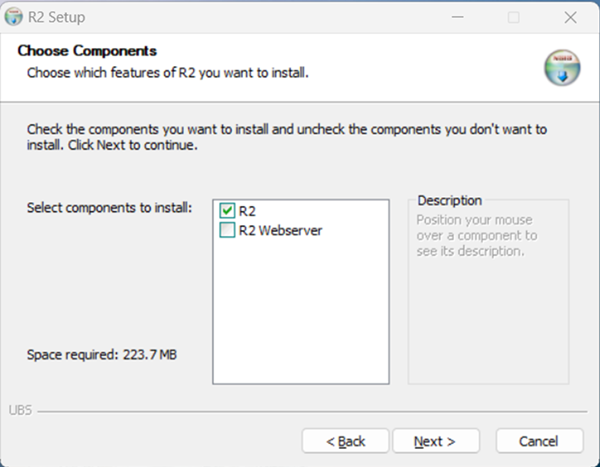600x467 pixels.
Task: Click the greyed-out maximize button
Action: pyautogui.click(x=513, y=17)
